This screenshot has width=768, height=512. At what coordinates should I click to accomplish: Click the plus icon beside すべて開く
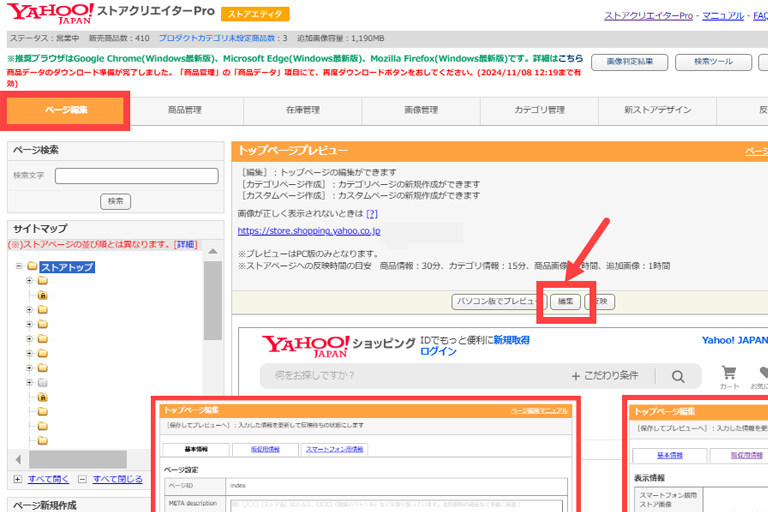(x=18, y=479)
